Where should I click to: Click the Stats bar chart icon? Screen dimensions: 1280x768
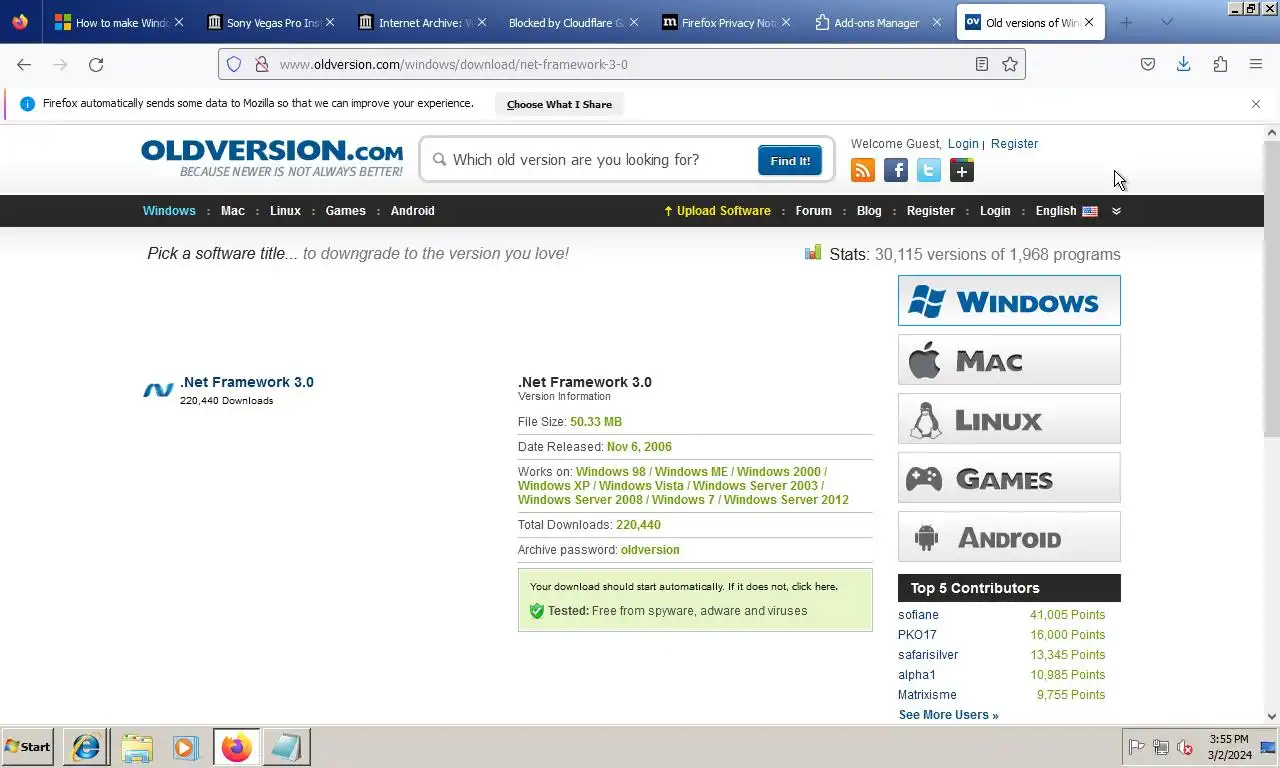[813, 252]
